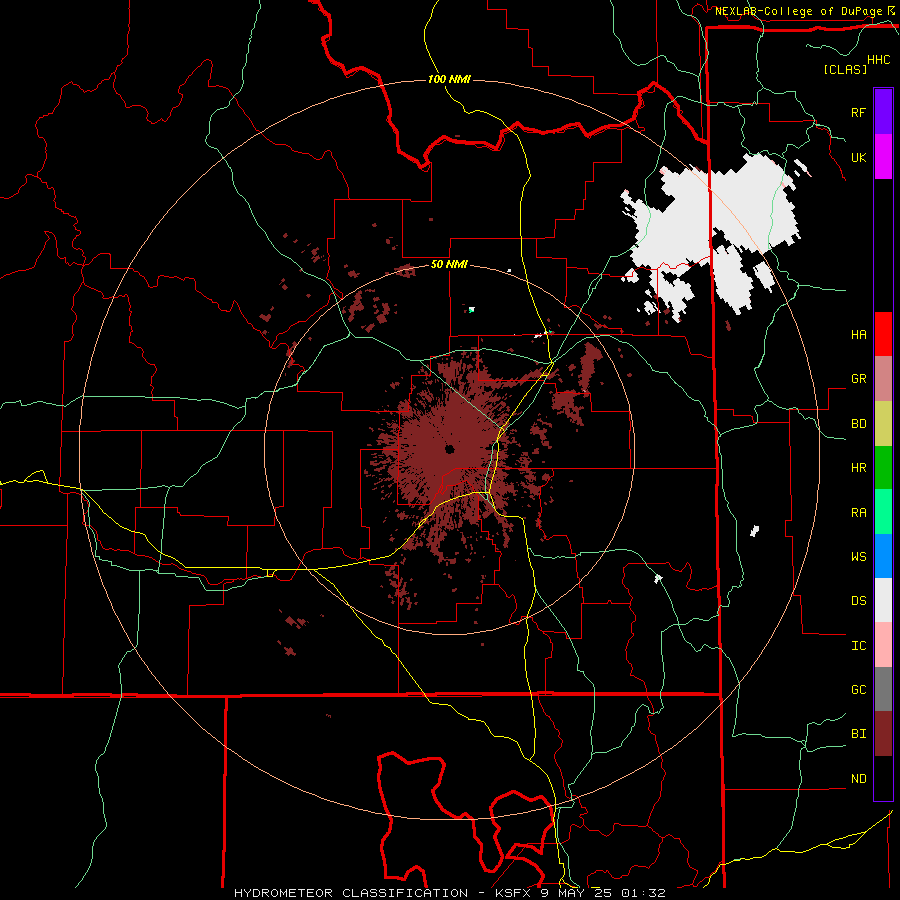Viewport: 900px width, 900px height.
Task: Click the IC pink legend swatch
Action: pyautogui.click(x=883, y=645)
